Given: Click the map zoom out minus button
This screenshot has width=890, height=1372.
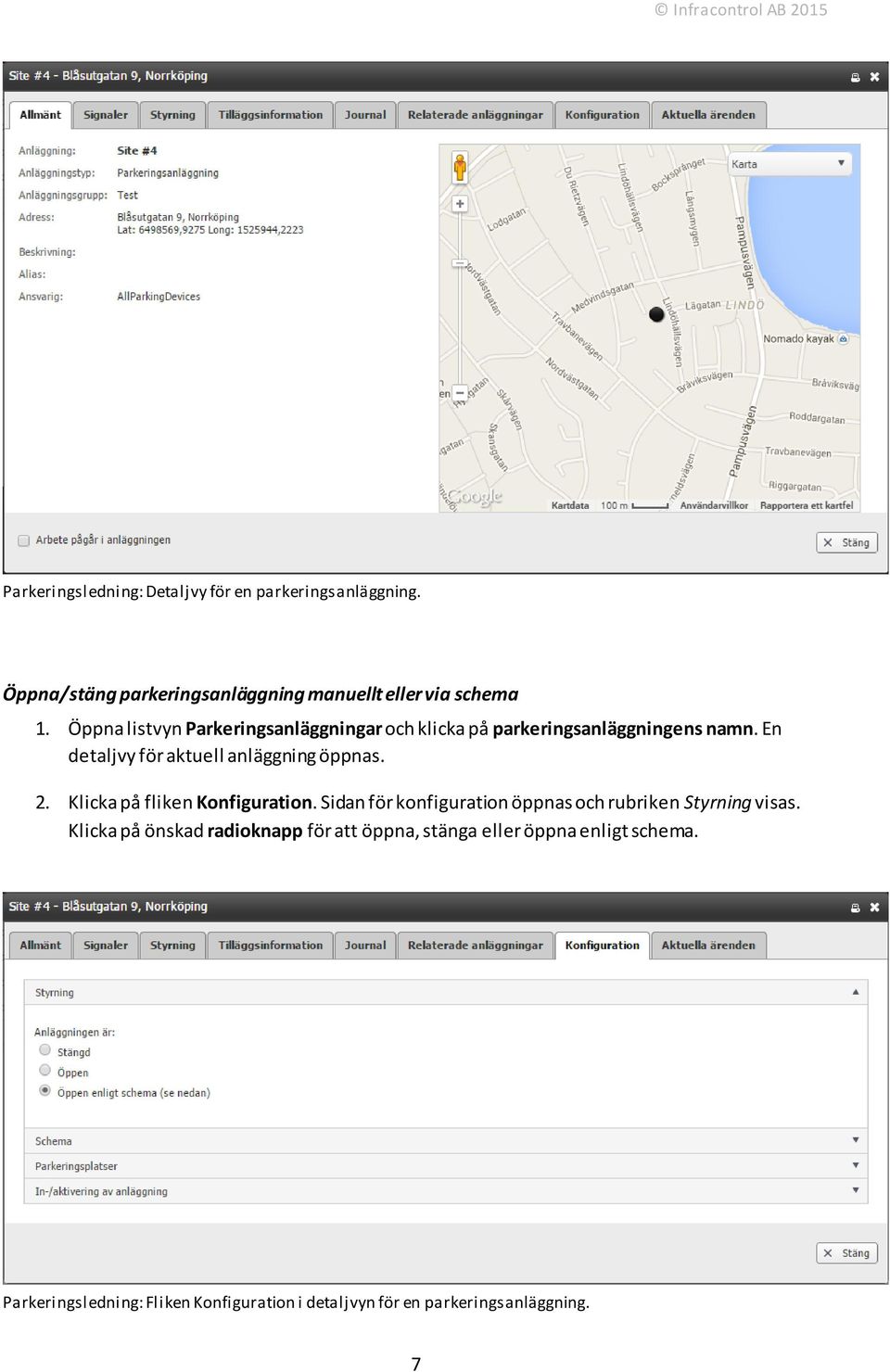Looking at the screenshot, I should tap(460, 392).
